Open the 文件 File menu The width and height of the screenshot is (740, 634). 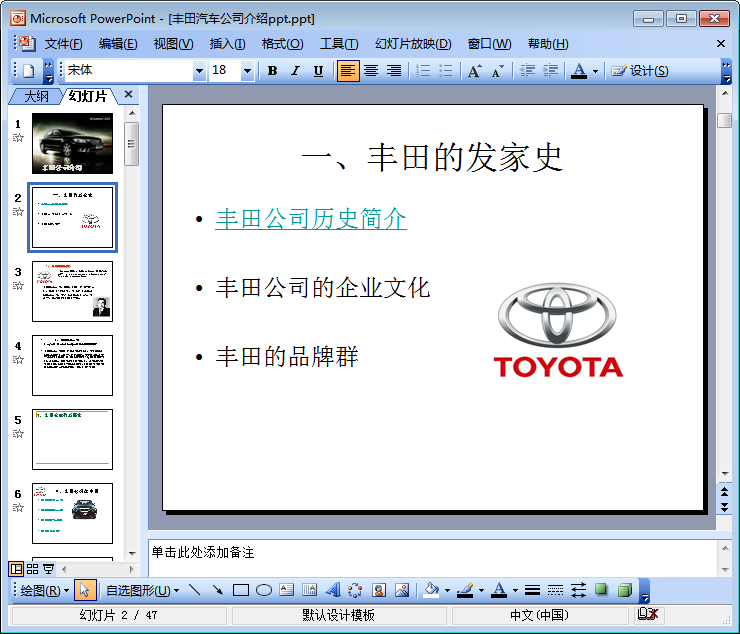64,44
